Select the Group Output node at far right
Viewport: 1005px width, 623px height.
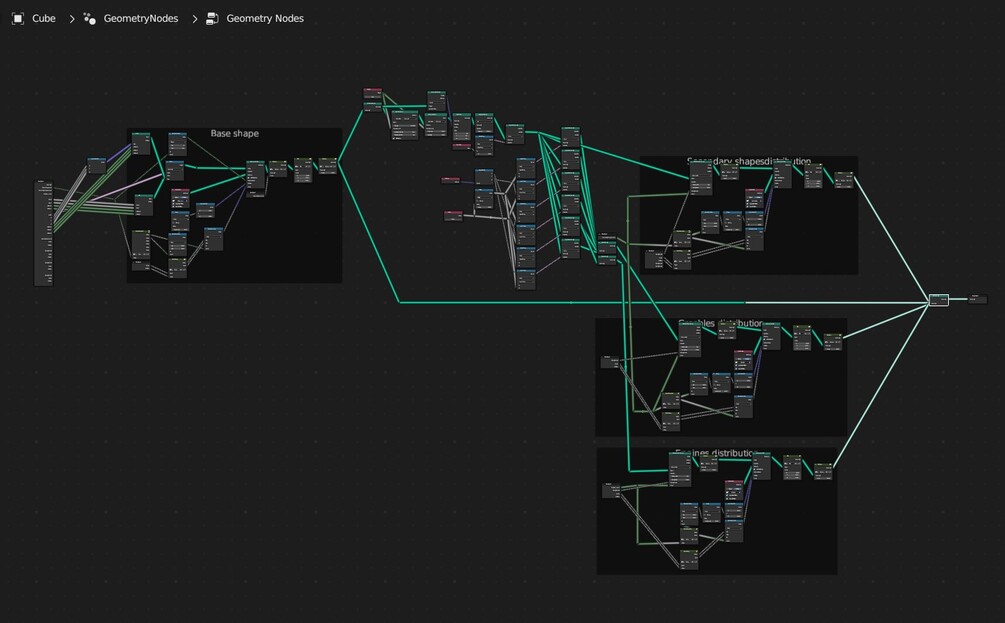click(x=977, y=299)
